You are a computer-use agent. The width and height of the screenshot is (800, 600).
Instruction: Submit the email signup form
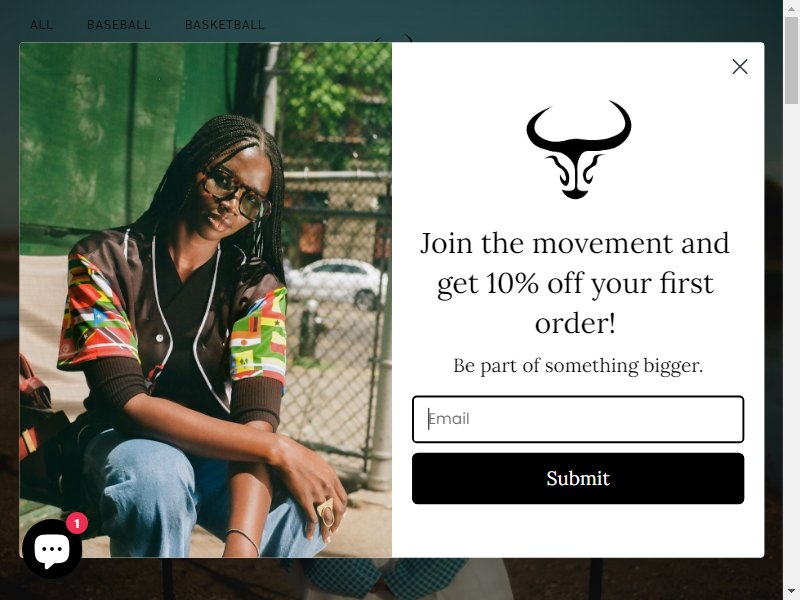pyautogui.click(x=578, y=478)
